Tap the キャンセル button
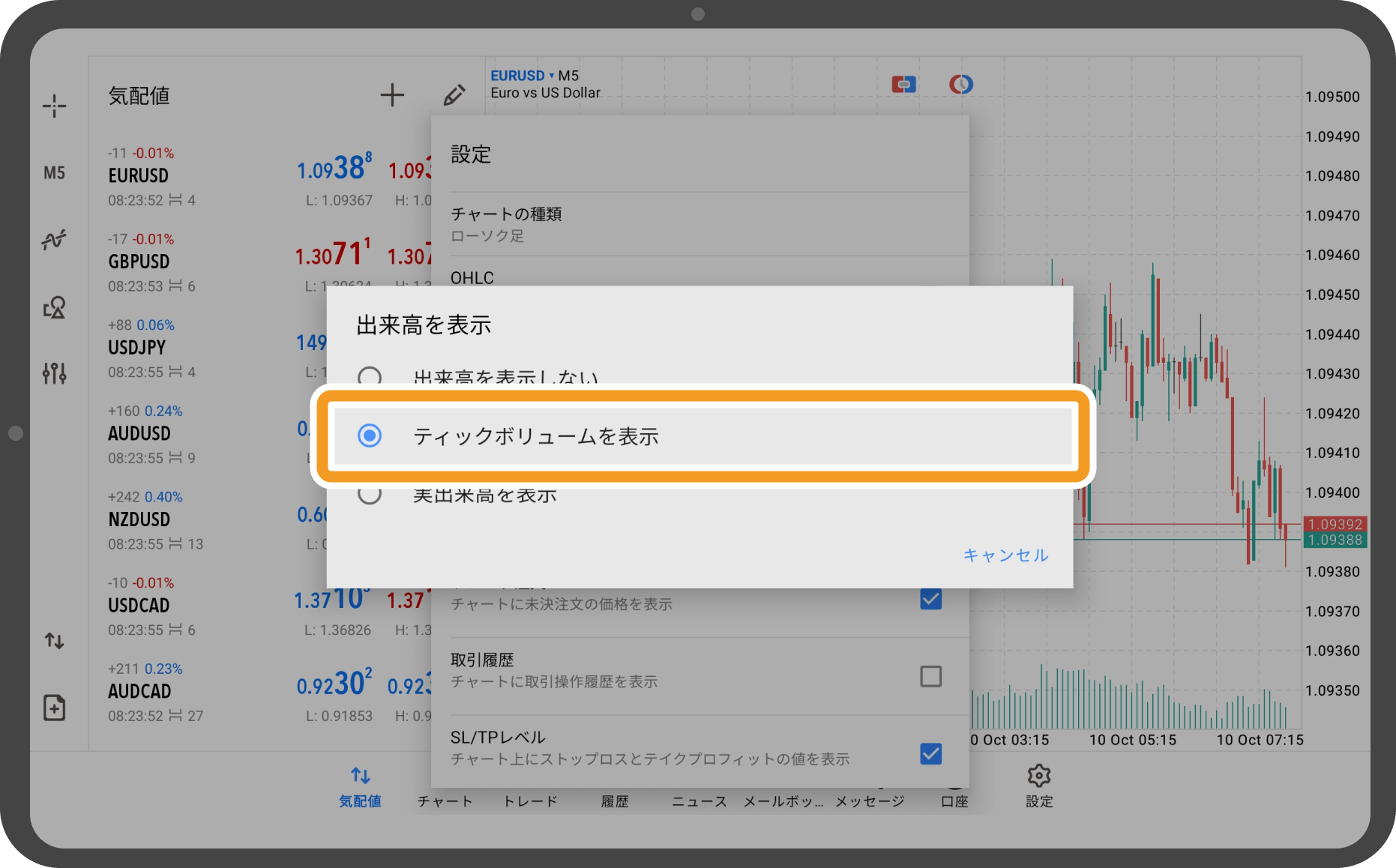 (x=1006, y=555)
